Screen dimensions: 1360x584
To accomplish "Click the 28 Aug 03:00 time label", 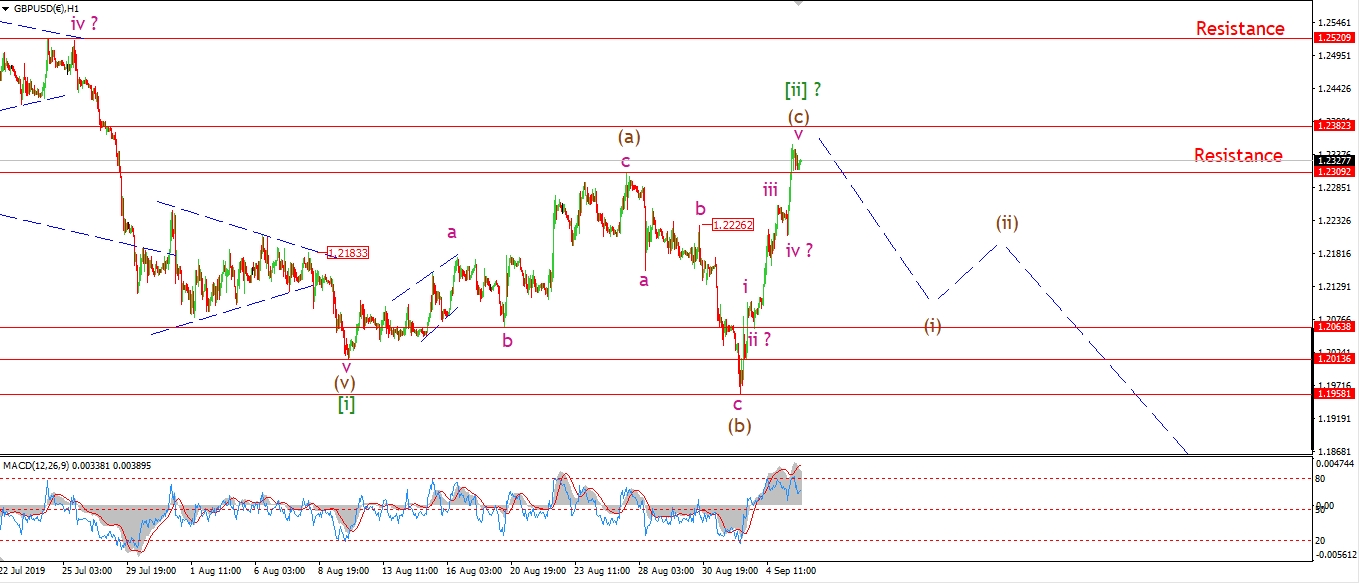I will click(666, 571).
